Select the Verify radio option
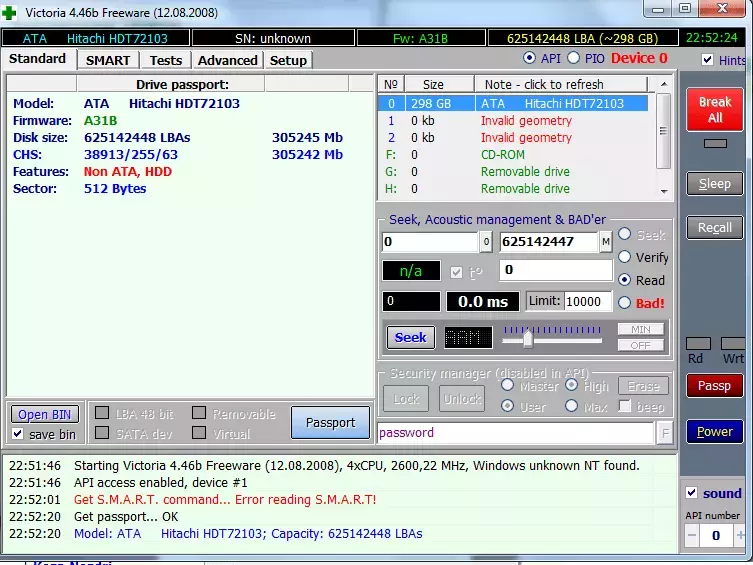Viewport: 753px width, 565px height. [624, 257]
